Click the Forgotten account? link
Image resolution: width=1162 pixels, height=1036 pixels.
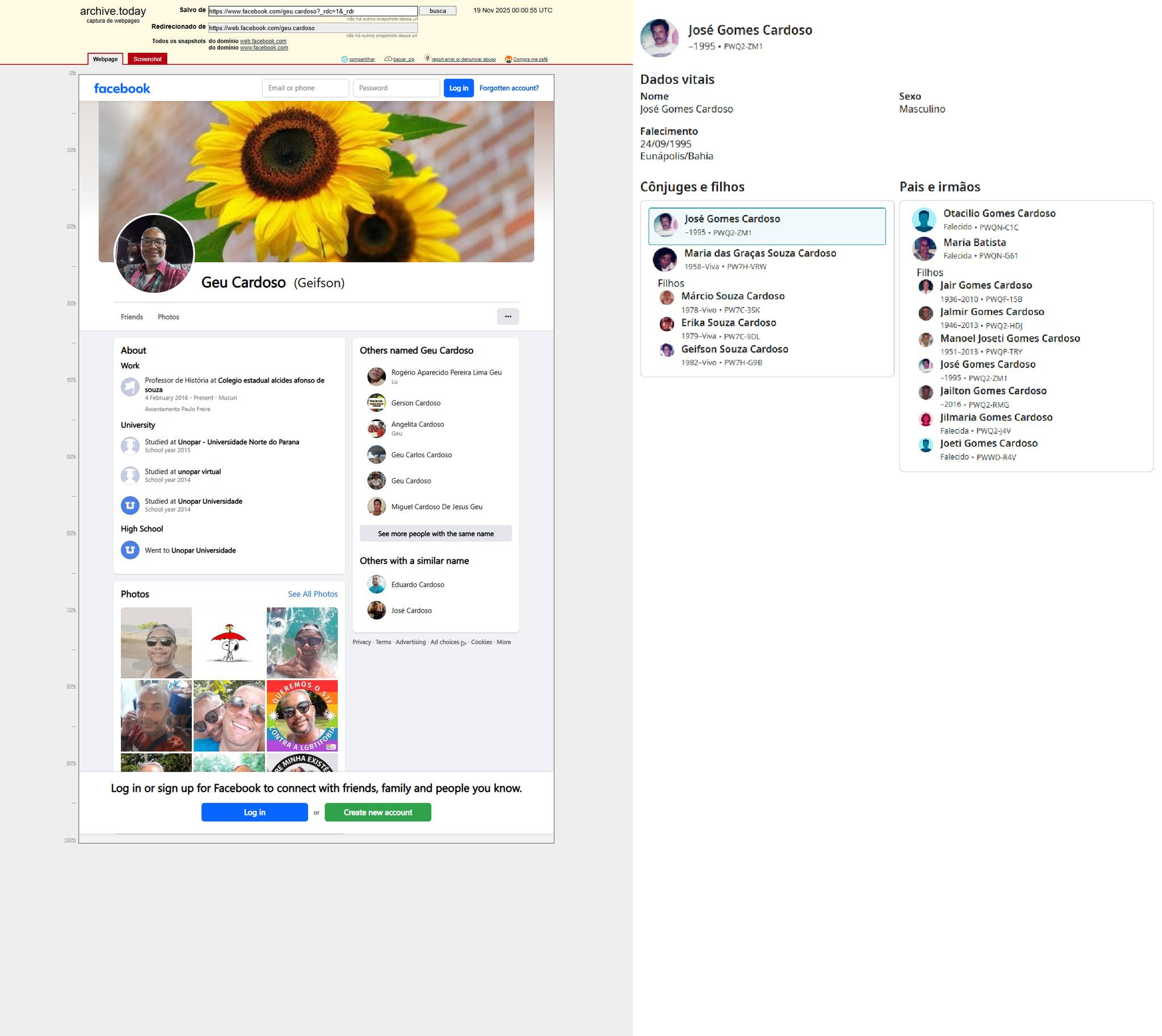pos(508,89)
